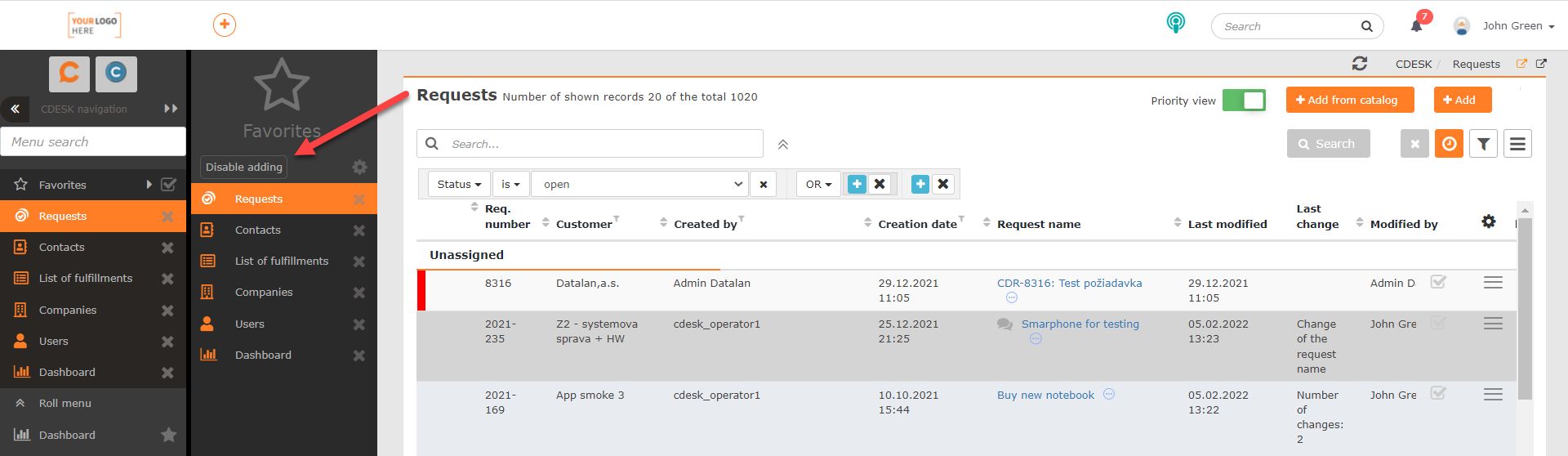Select Requests in the left sidebar
Image resolution: width=1568 pixels, height=456 pixels.
pyautogui.click(x=93, y=216)
